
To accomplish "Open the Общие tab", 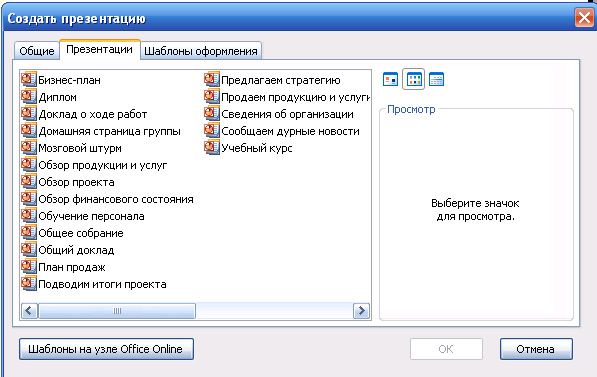I will 37,51.
